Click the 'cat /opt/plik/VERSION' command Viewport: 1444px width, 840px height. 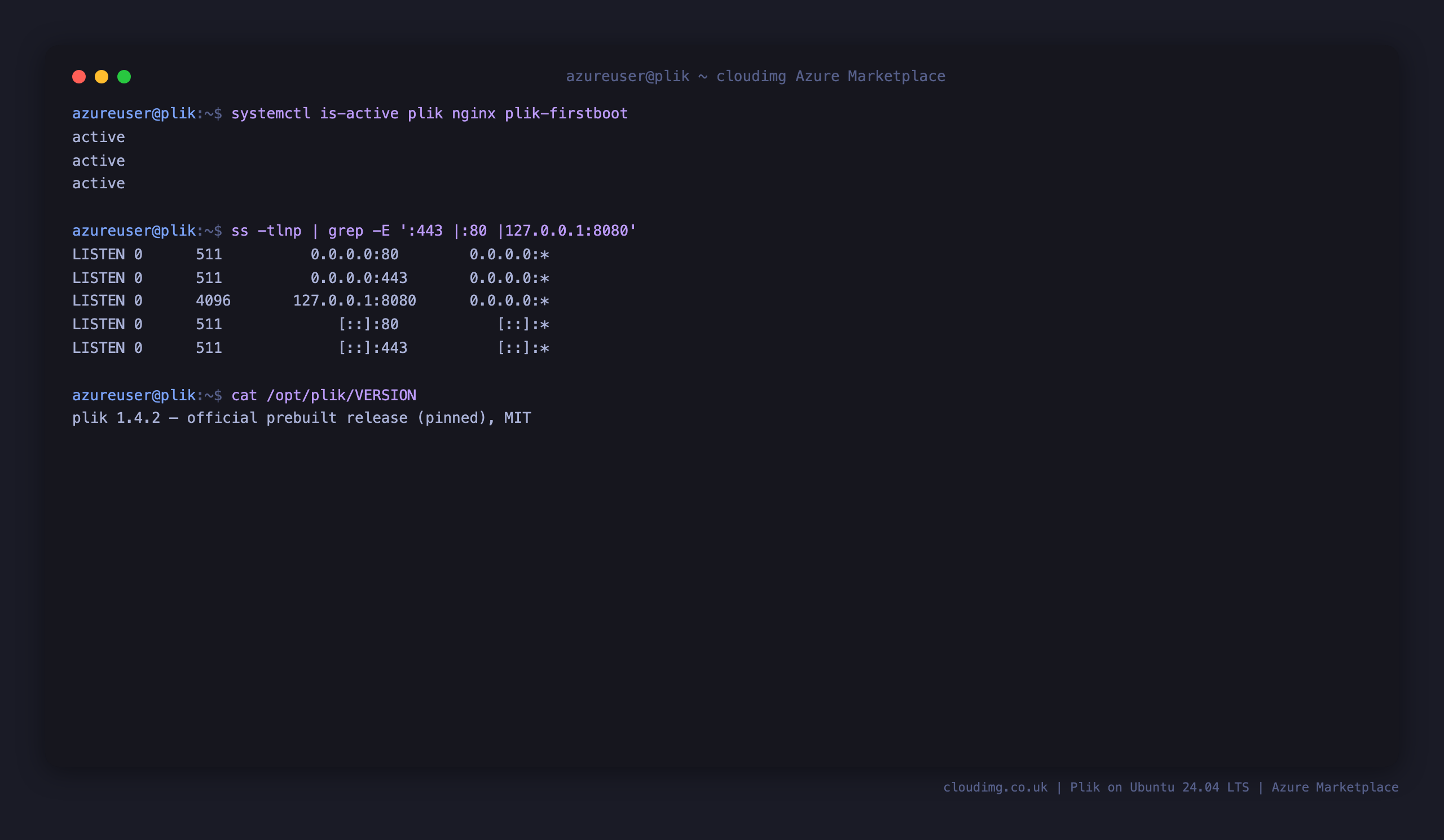point(324,395)
